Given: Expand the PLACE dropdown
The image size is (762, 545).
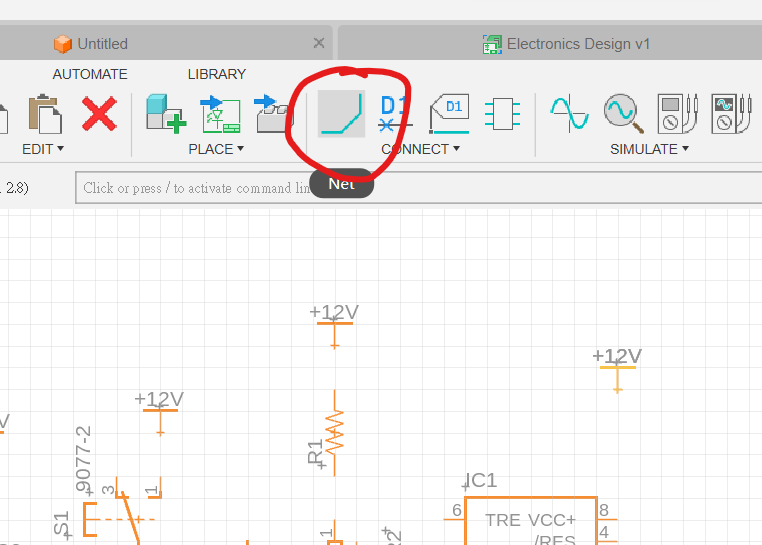Looking at the screenshot, I should (x=216, y=149).
